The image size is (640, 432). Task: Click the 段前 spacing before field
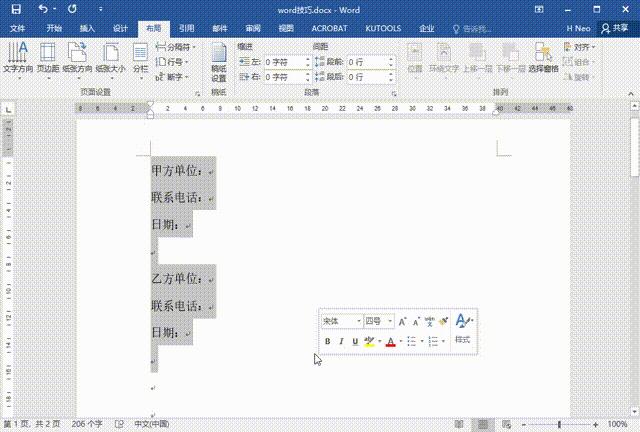pos(367,62)
